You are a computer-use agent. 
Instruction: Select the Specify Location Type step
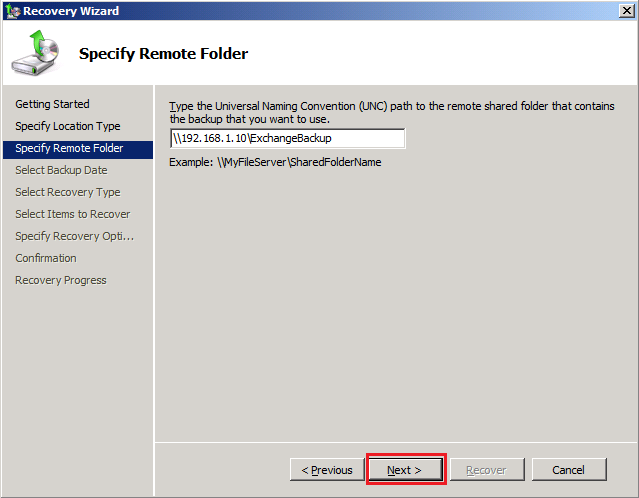point(67,126)
